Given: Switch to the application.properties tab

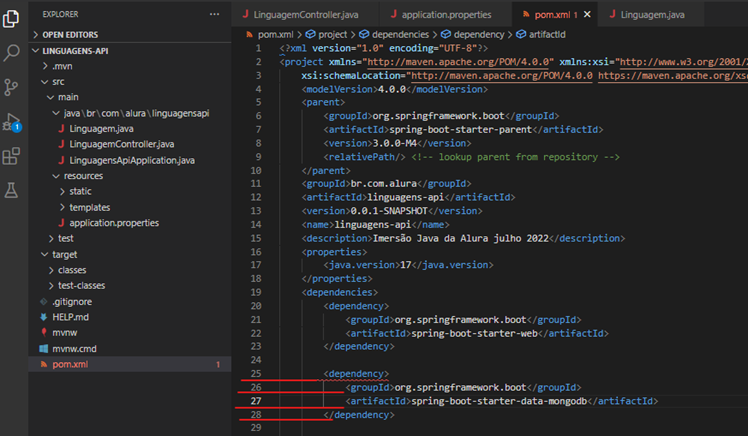Looking at the screenshot, I should click(446, 14).
